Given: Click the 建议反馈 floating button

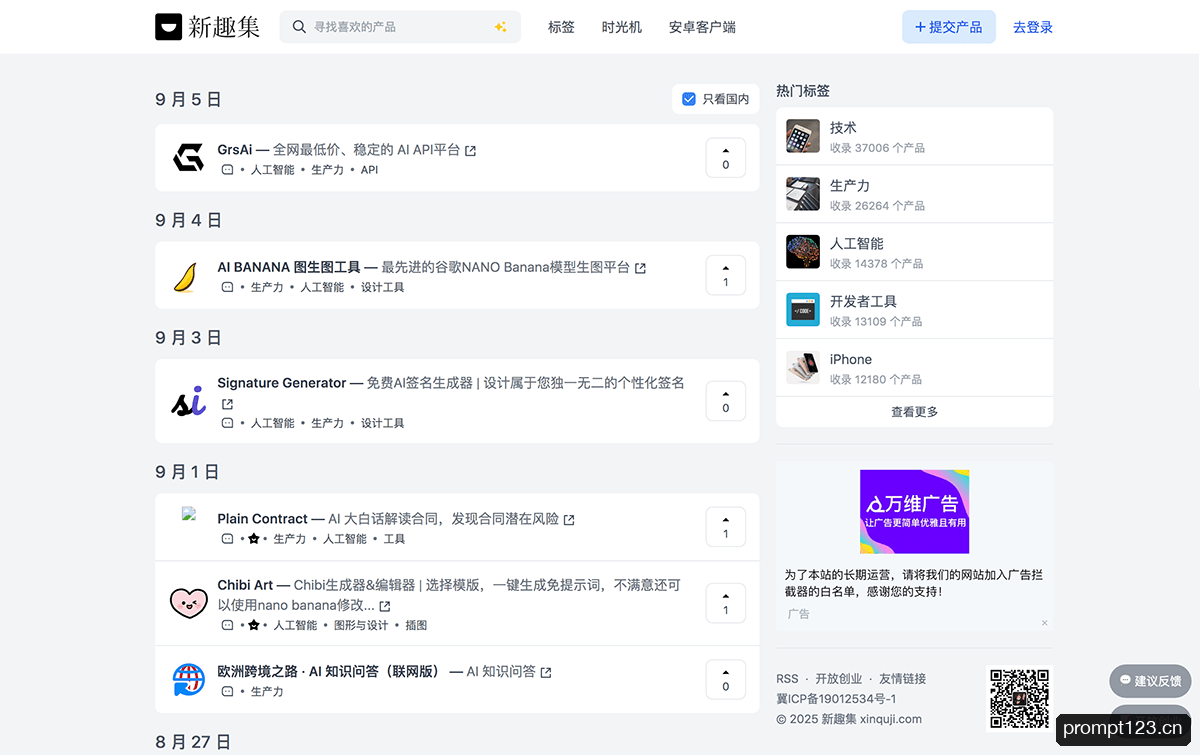Looking at the screenshot, I should (x=1150, y=681).
